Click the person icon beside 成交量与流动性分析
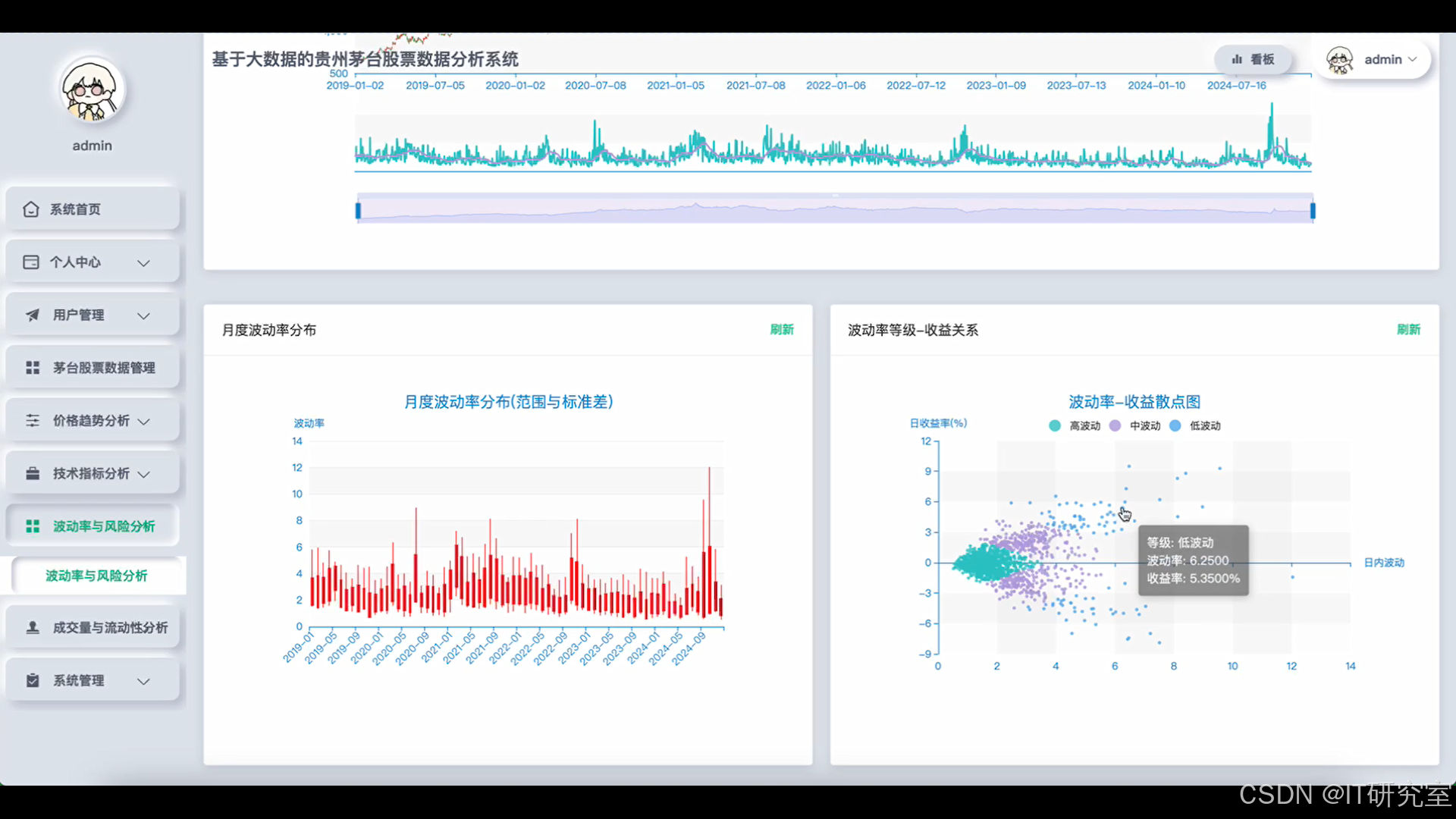 click(33, 628)
